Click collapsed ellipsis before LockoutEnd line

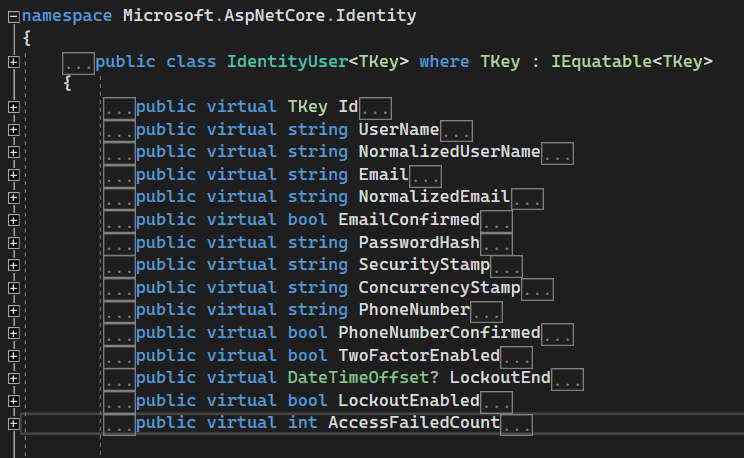(119, 380)
